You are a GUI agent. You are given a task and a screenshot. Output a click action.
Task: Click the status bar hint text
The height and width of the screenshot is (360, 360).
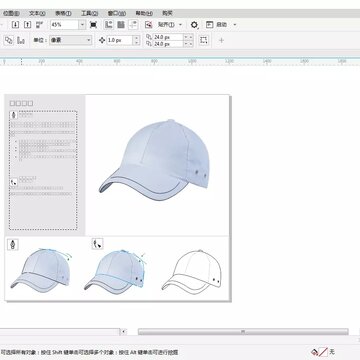[x=89, y=352]
